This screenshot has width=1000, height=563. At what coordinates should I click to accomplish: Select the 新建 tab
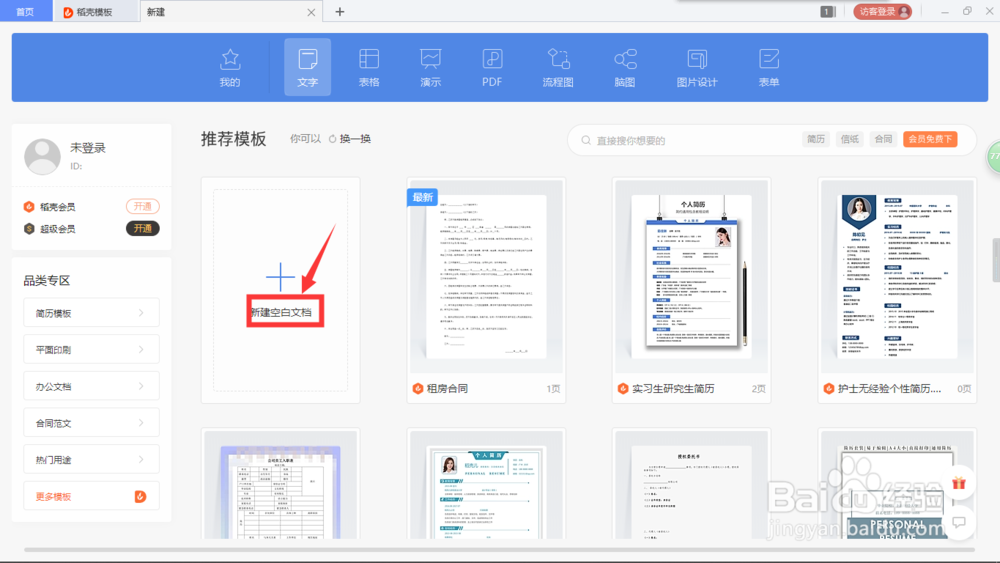click(231, 11)
